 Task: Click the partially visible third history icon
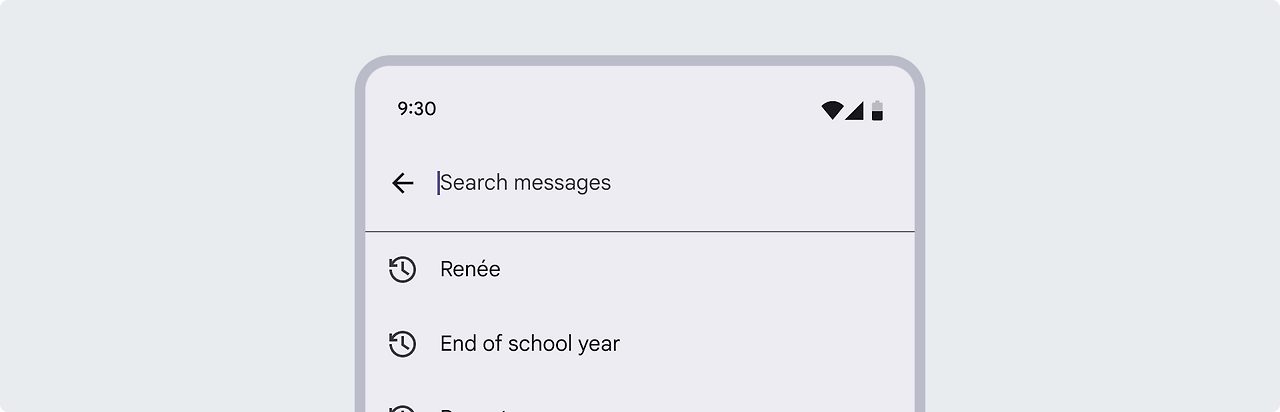(402, 408)
